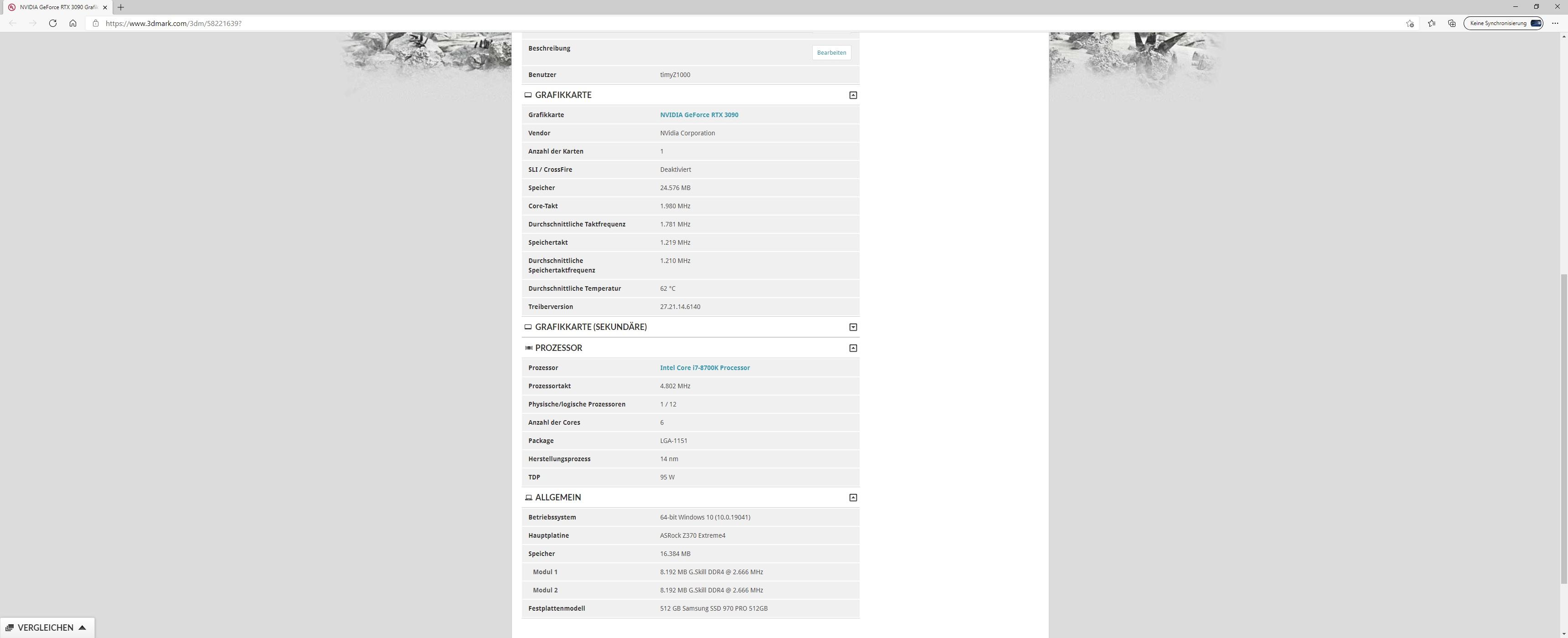Click the VERGLEICHEN stack icon
Screen dimensions: 1568x638
click(10, 628)
